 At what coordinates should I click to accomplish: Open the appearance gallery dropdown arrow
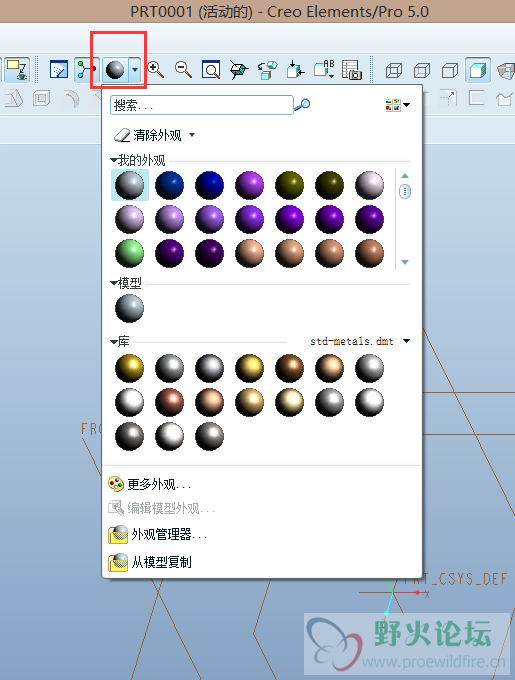135,70
